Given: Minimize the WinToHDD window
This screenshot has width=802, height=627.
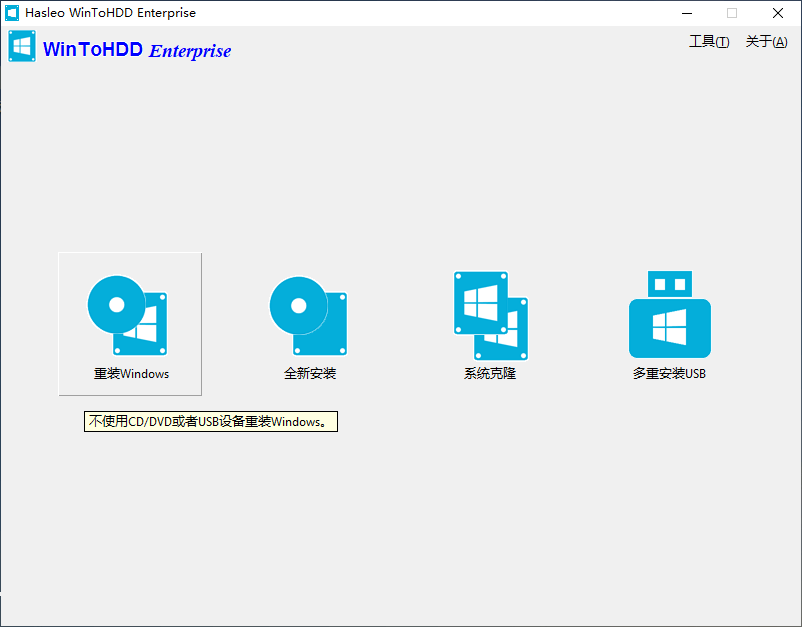Looking at the screenshot, I should coord(687,13).
